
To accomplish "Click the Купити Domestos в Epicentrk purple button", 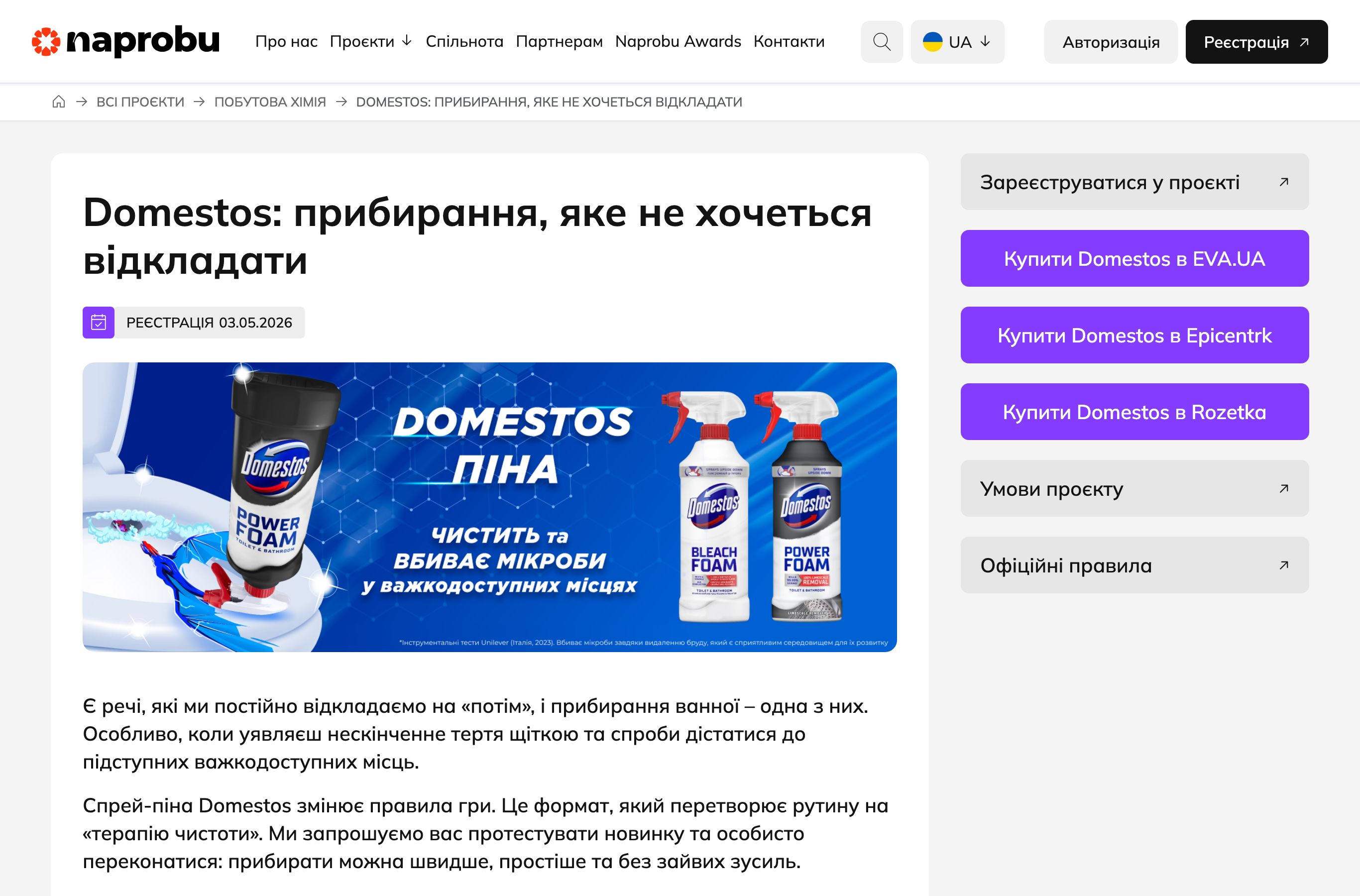I will point(1134,335).
